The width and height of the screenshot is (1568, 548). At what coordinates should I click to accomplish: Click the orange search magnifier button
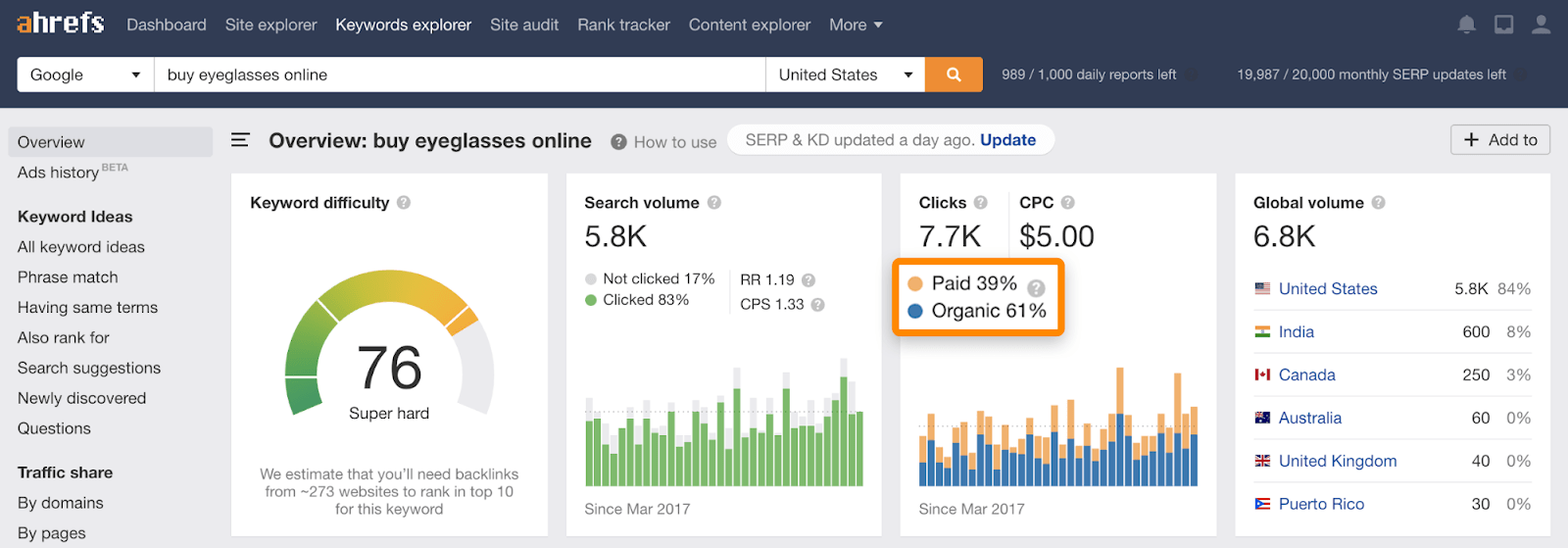(953, 75)
